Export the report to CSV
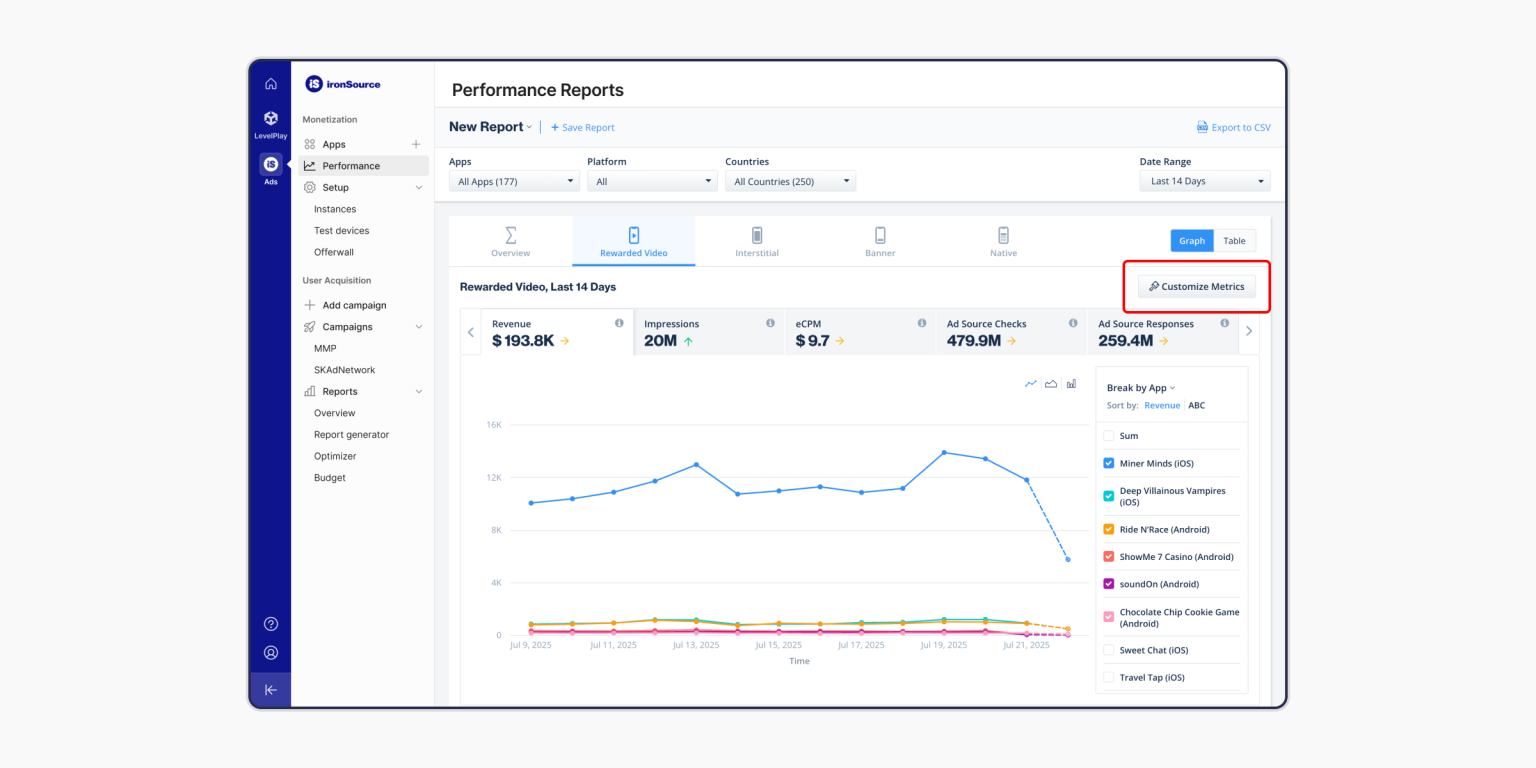Image resolution: width=1536 pixels, height=768 pixels. 1235,127
